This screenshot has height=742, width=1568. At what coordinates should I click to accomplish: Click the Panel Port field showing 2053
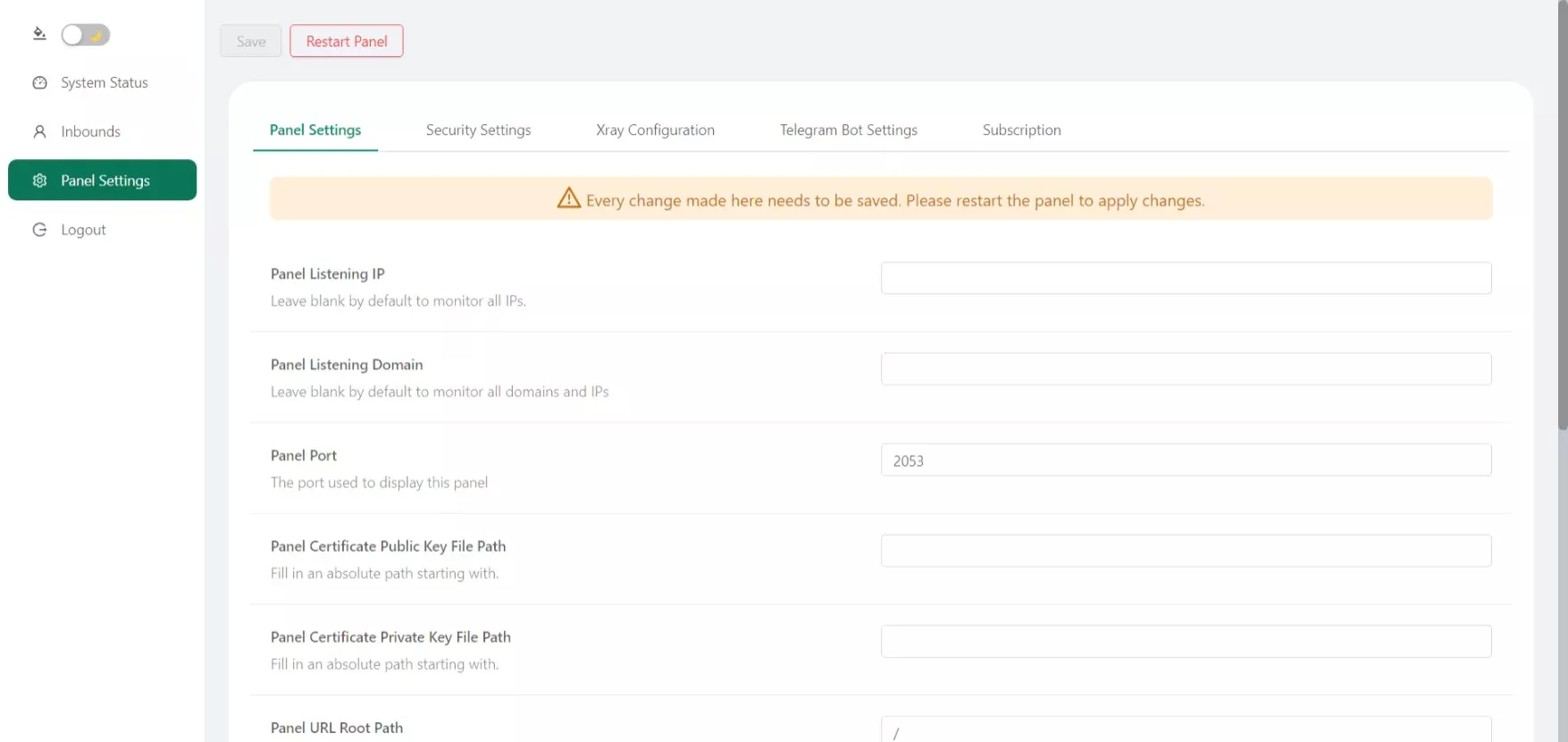tap(1186, 460)
